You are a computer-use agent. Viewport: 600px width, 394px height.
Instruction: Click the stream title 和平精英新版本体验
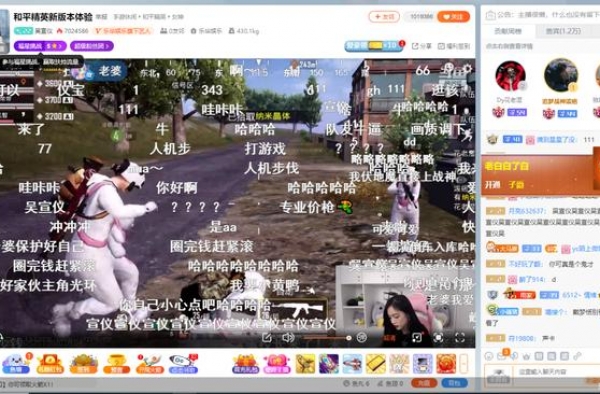pyautogui.click(x=53, y=17)
